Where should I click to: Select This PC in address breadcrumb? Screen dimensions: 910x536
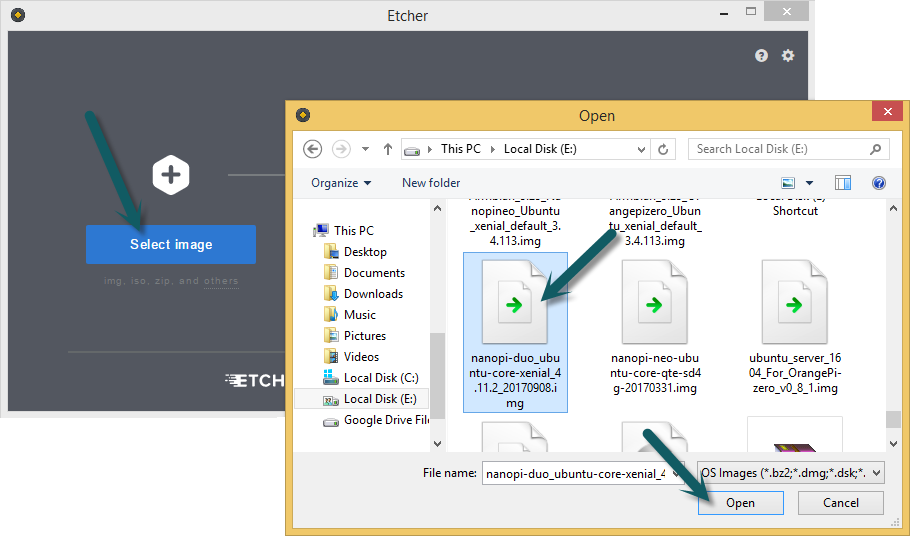(461, 149)
